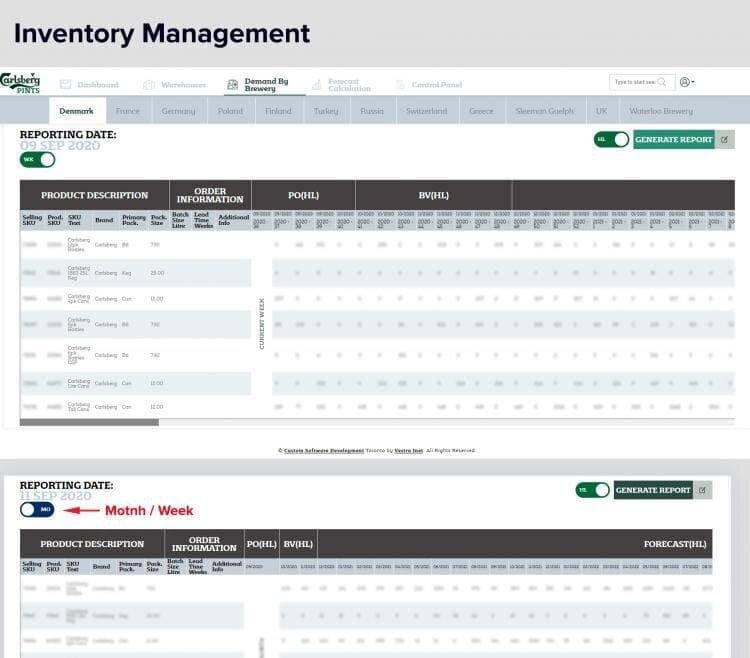Open the Dashboard menu item
This screenshot has width=750, height=658.
pos(98,85)
